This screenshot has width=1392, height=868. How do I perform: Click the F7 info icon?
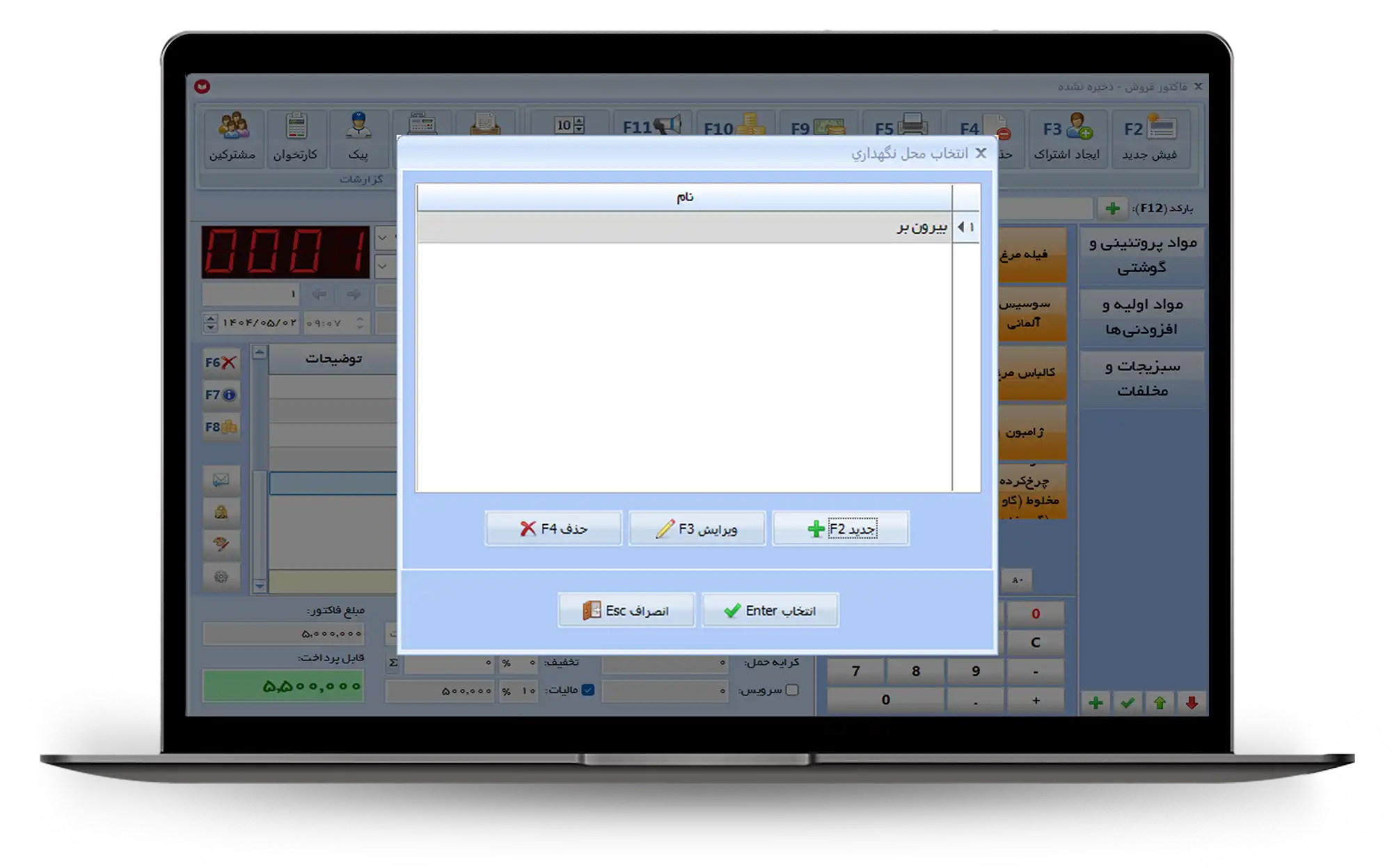(221, 395)
